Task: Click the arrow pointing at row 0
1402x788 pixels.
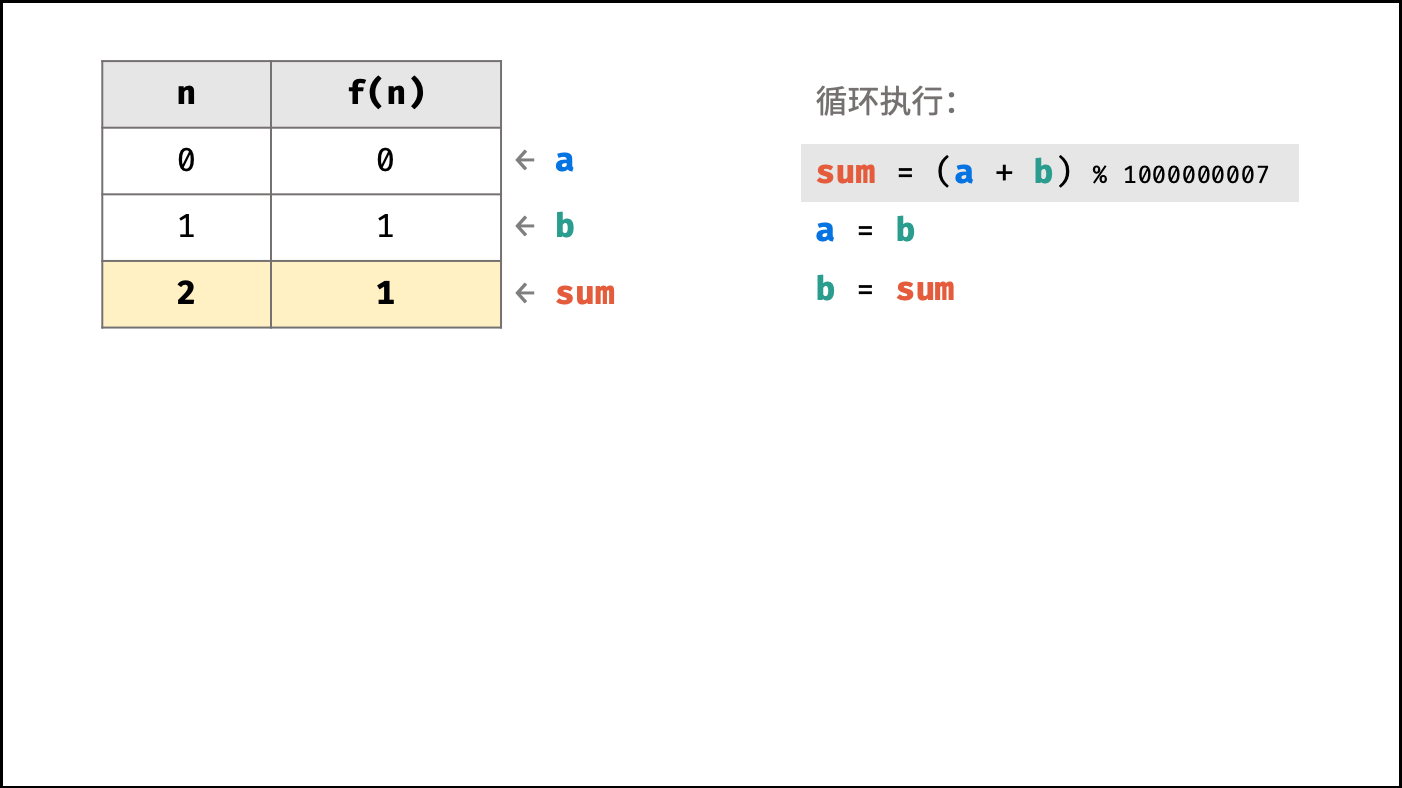Action: click(x=525, y=160)
